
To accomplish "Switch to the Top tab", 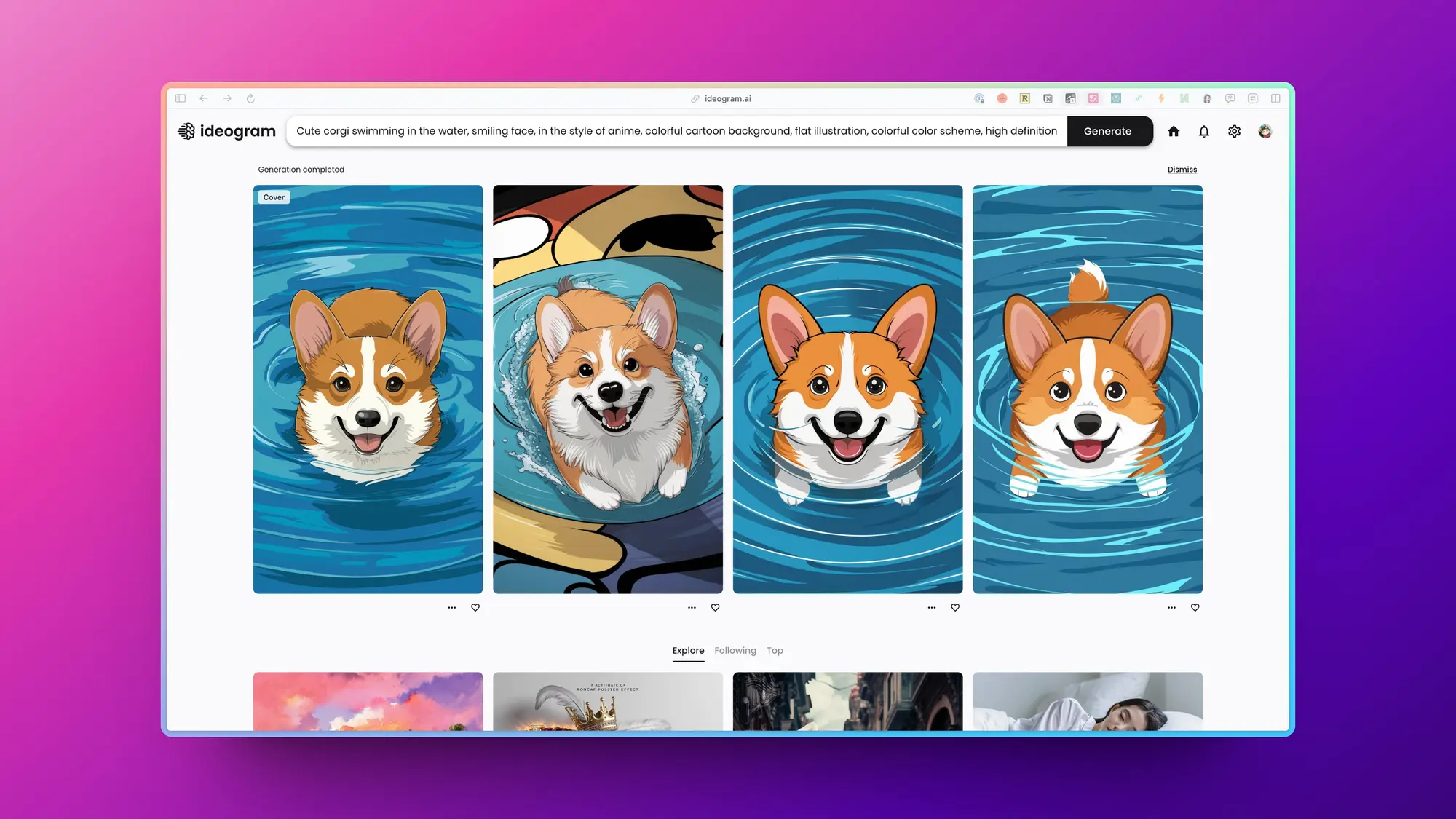I will pyautogui.click(x=775, y=650).
